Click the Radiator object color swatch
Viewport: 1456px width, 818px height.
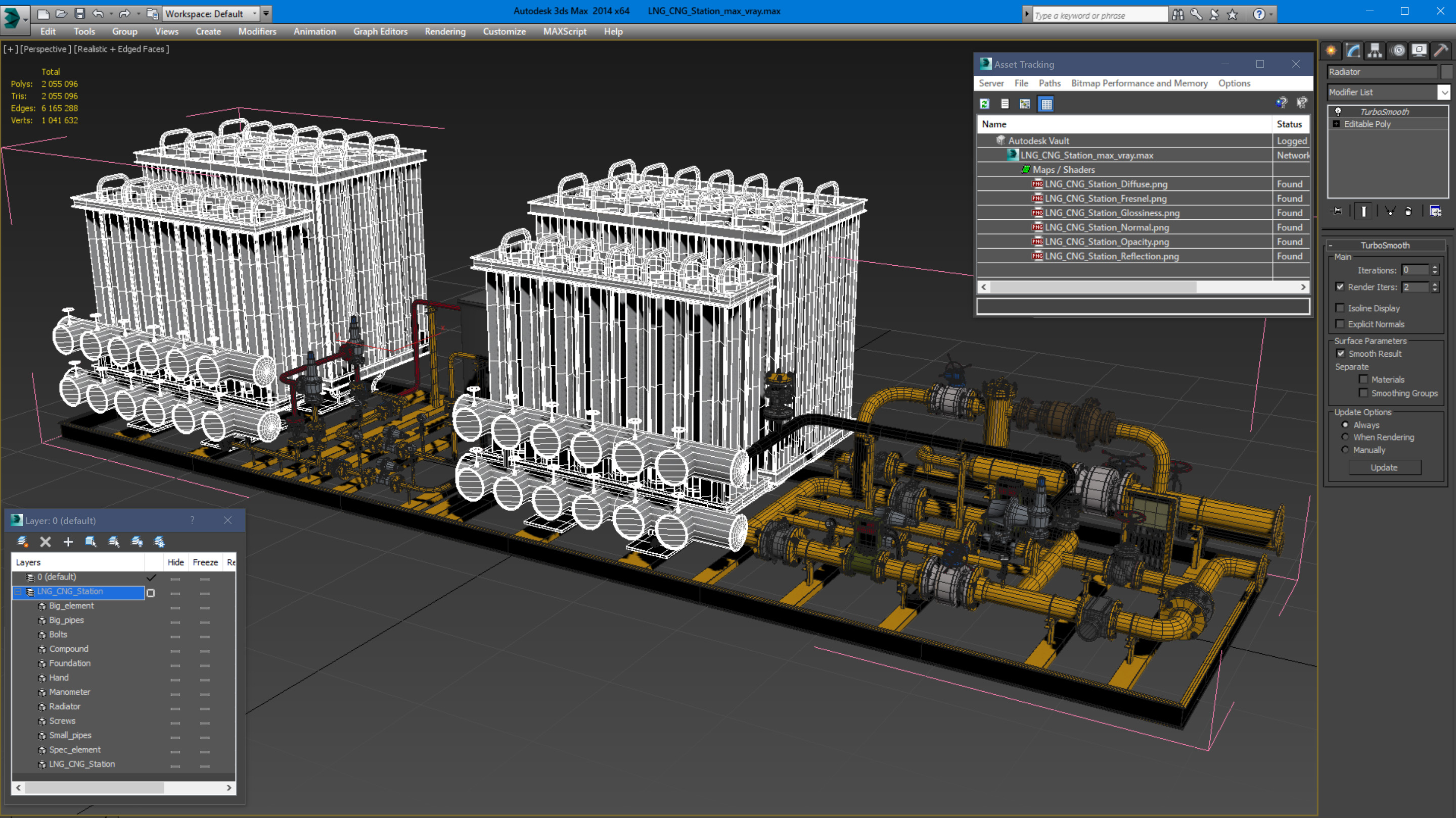pyautogui.click(x=1446, y=72)
